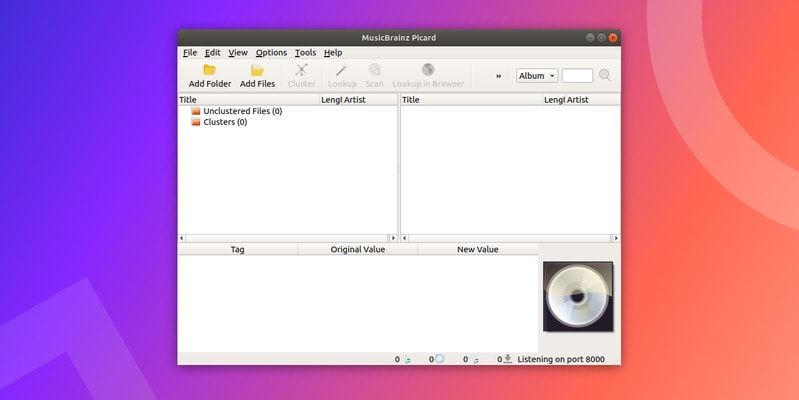This screenshot has width=799, height=400.
Task: Click the left pane scroll-left arrow
Action: 182,238
